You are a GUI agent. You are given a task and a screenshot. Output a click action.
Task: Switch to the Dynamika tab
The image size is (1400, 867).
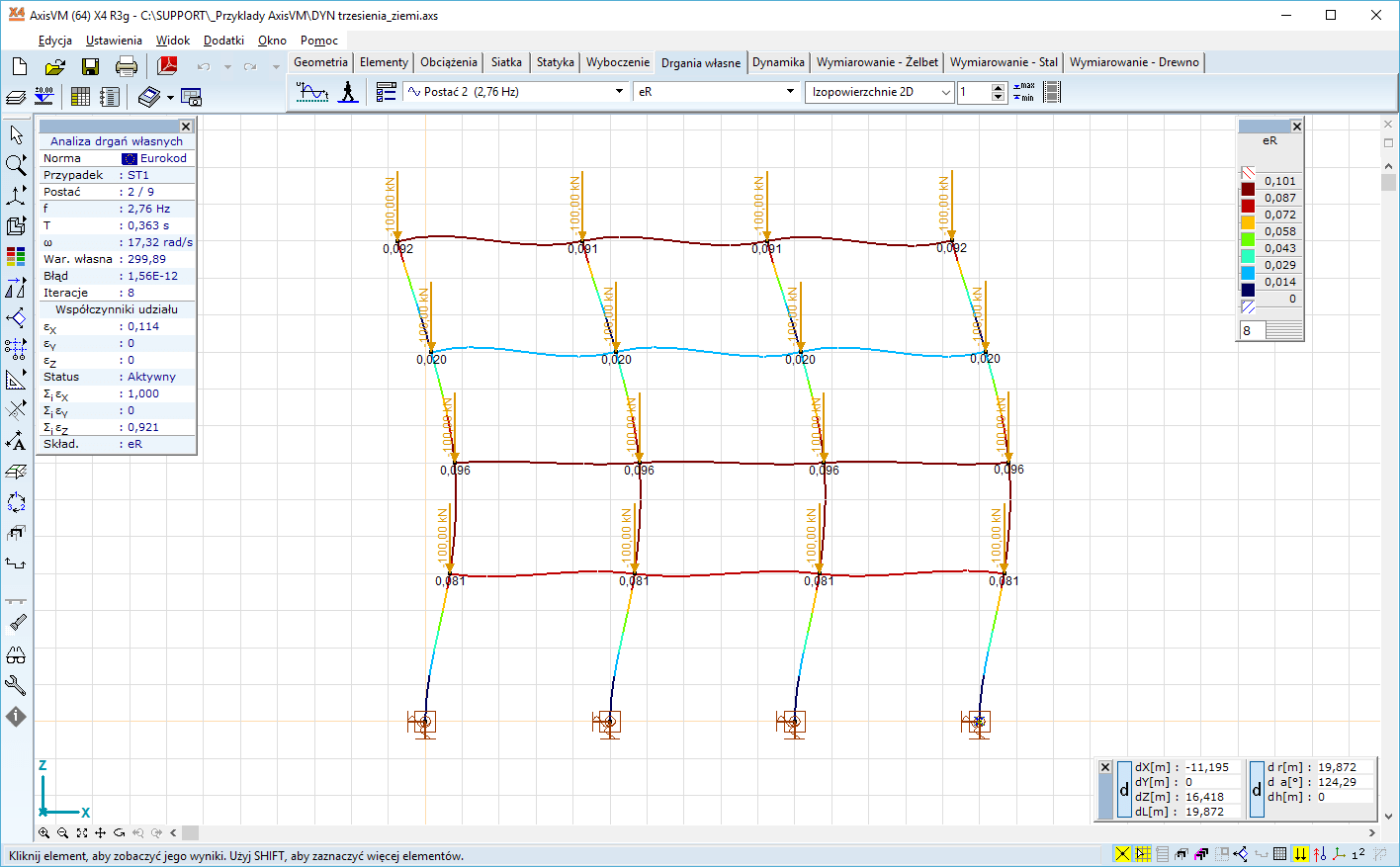coord(778,62)
